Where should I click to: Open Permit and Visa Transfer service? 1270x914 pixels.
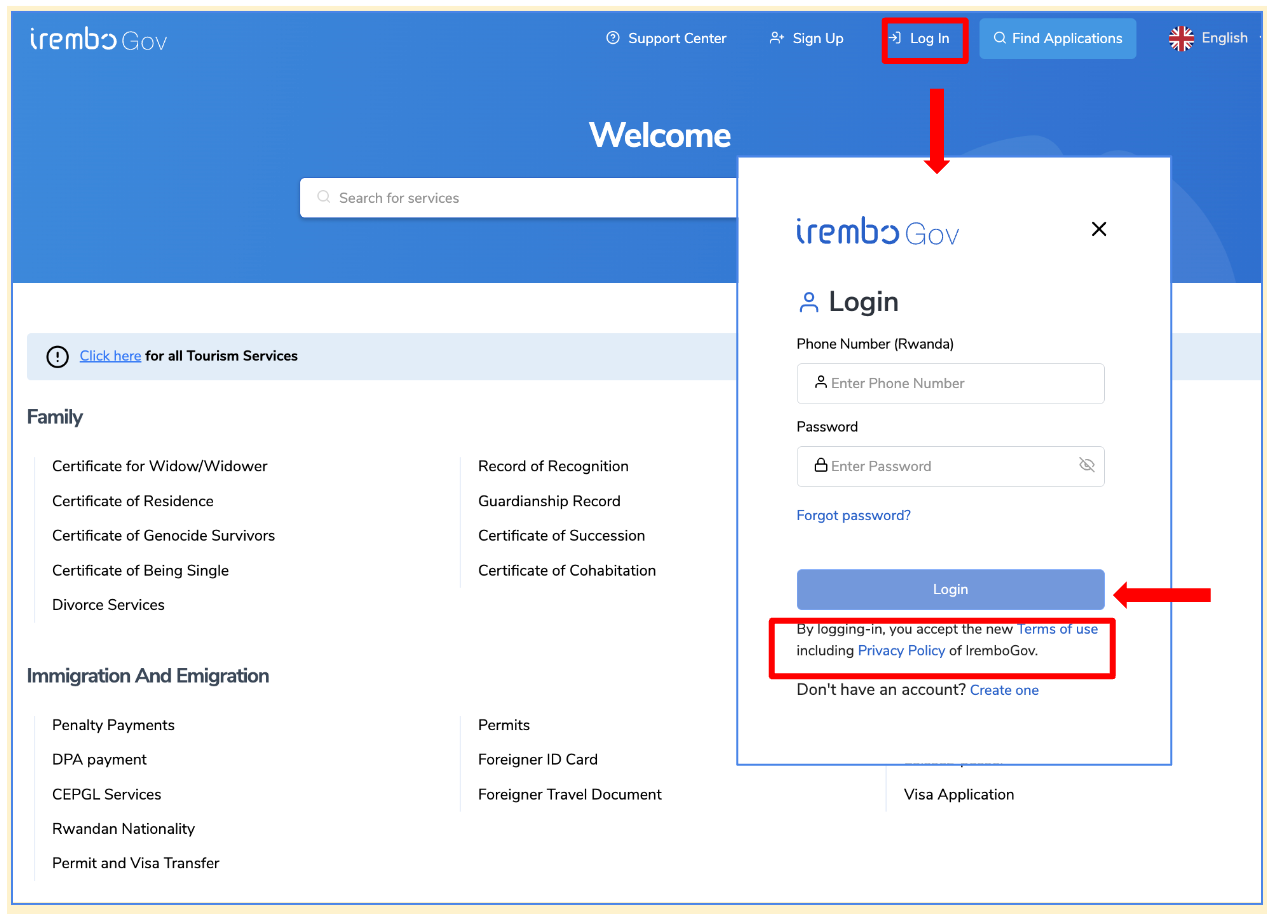tap(135, 863)
